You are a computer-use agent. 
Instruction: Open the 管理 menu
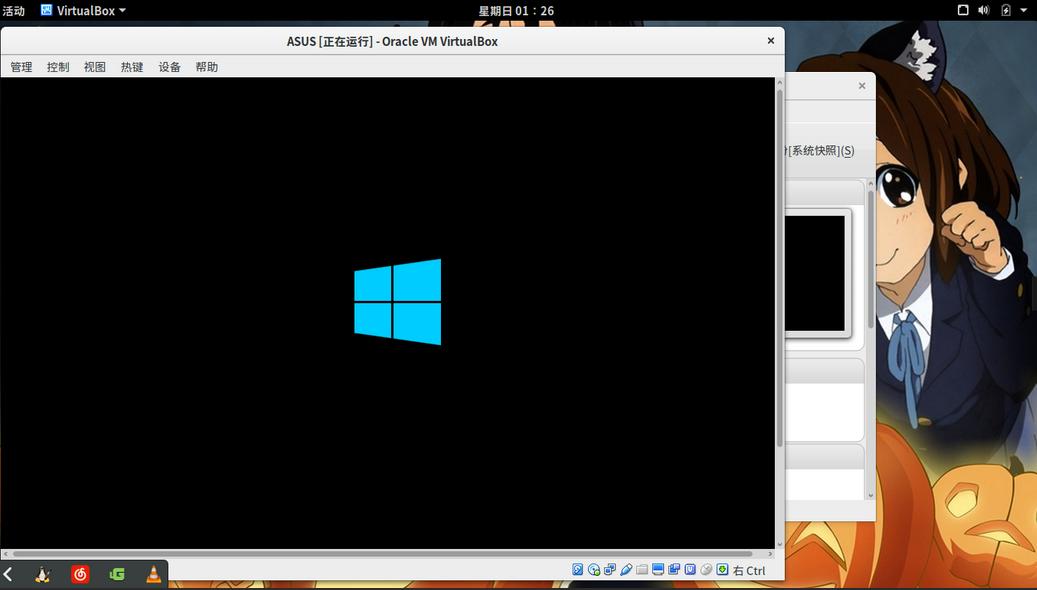(x=21, y=67)
